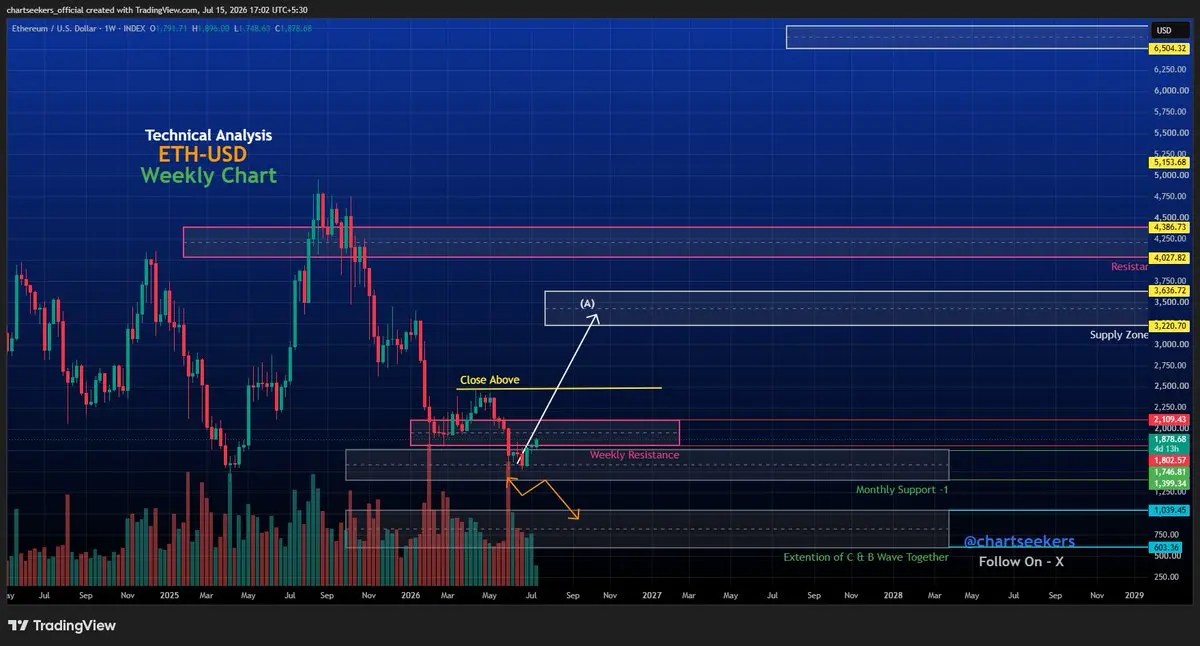1200x646 pixels.
Task: Click the 2028 label on the time axis
Action: tap(893, 595)
